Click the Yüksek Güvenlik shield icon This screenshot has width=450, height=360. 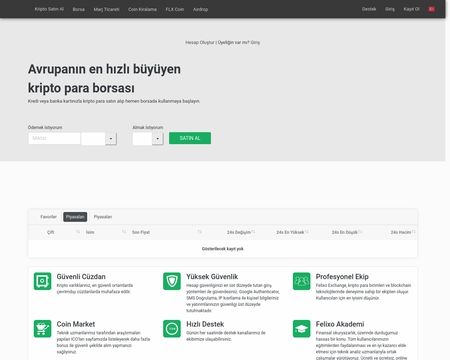coord(172,281)
